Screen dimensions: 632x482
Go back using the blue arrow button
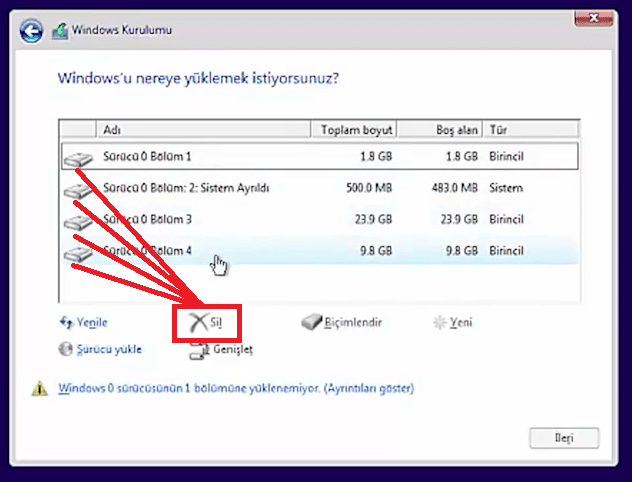[x=31, y=30]
